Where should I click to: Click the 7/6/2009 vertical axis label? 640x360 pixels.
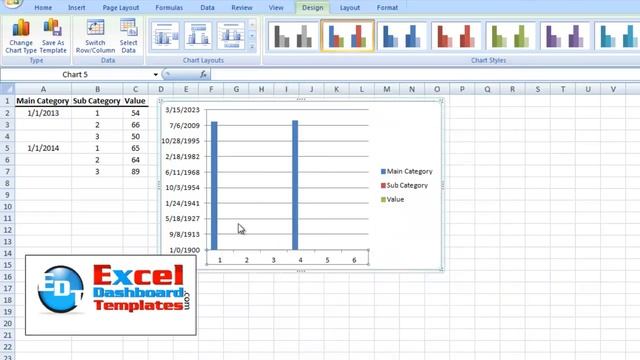[184, 125]
